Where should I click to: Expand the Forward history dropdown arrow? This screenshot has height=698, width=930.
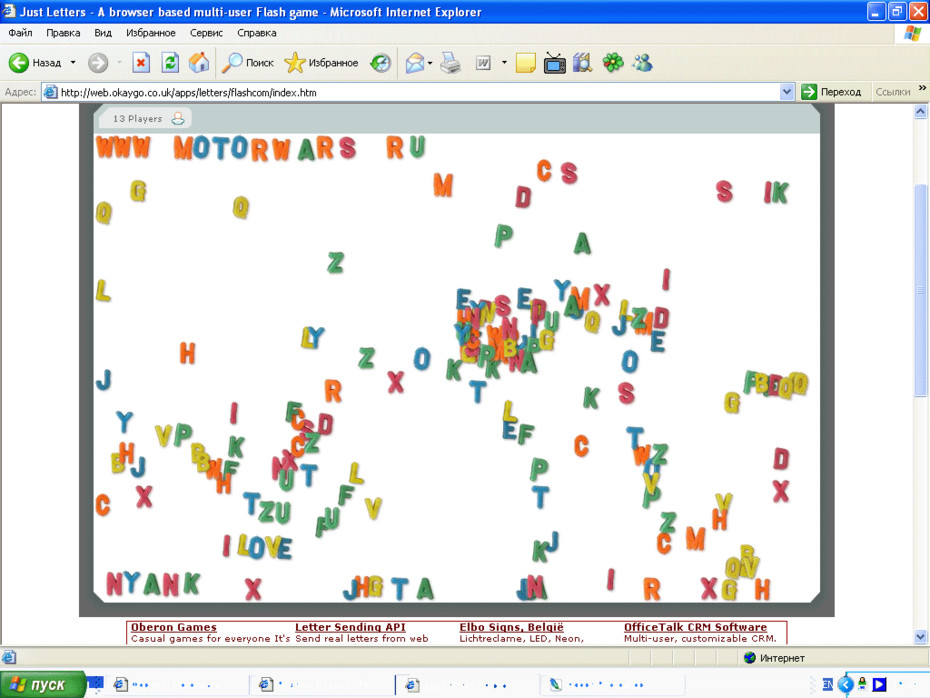tap(119, 62)
